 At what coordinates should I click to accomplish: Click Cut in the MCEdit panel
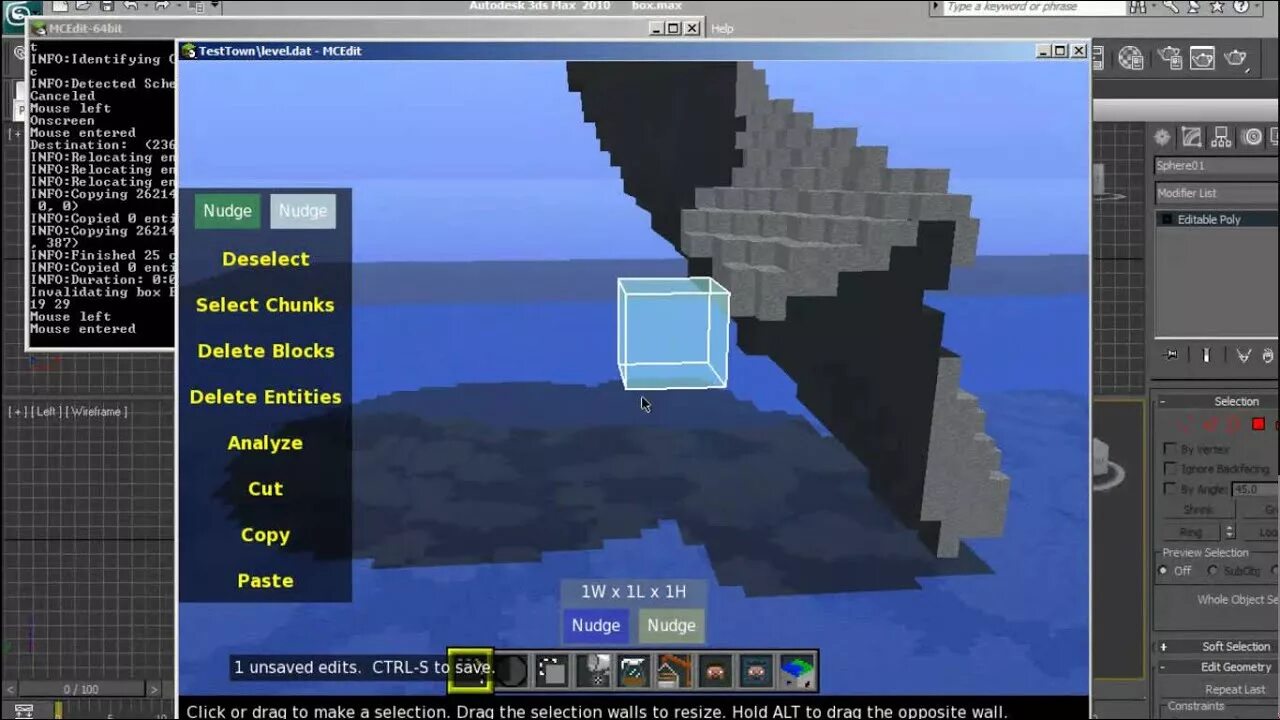pyautogui.click(x=265, y=489)
